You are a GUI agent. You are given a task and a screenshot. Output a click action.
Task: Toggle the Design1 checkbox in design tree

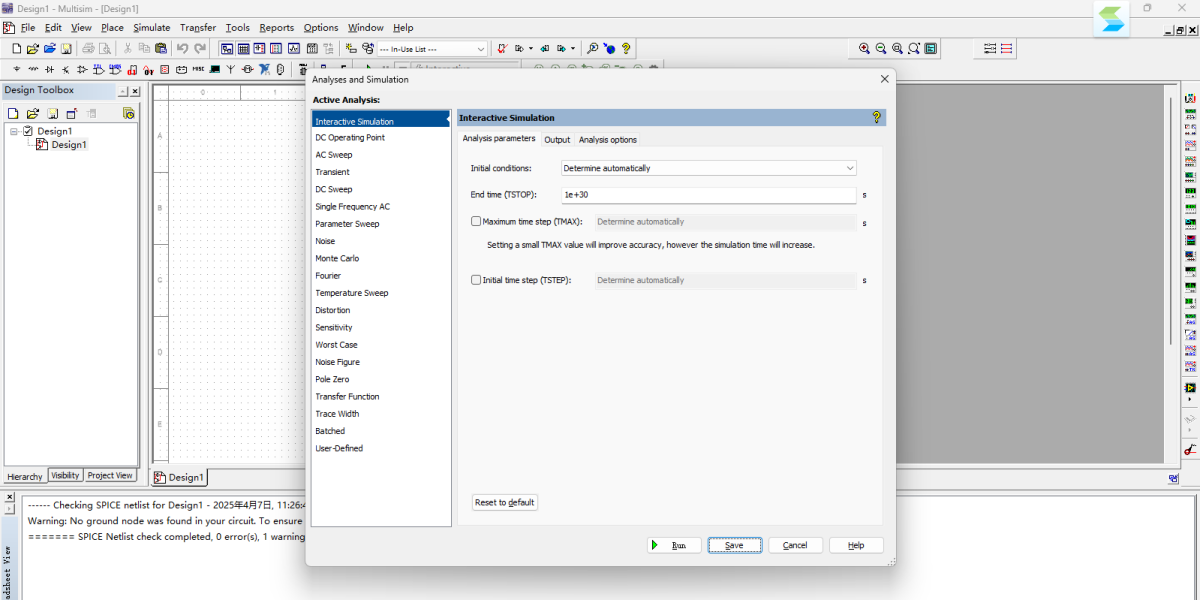[28, 131]
